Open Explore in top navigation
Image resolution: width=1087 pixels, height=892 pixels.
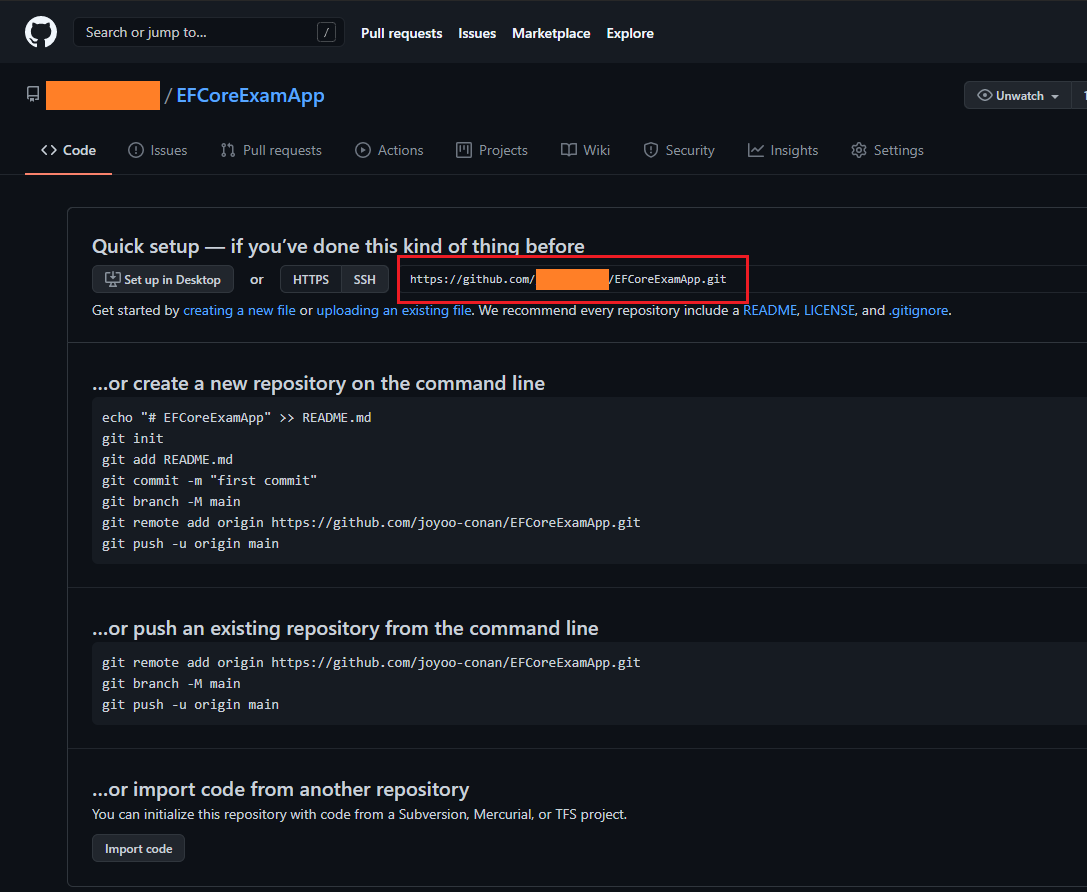[x=629, y=33]
